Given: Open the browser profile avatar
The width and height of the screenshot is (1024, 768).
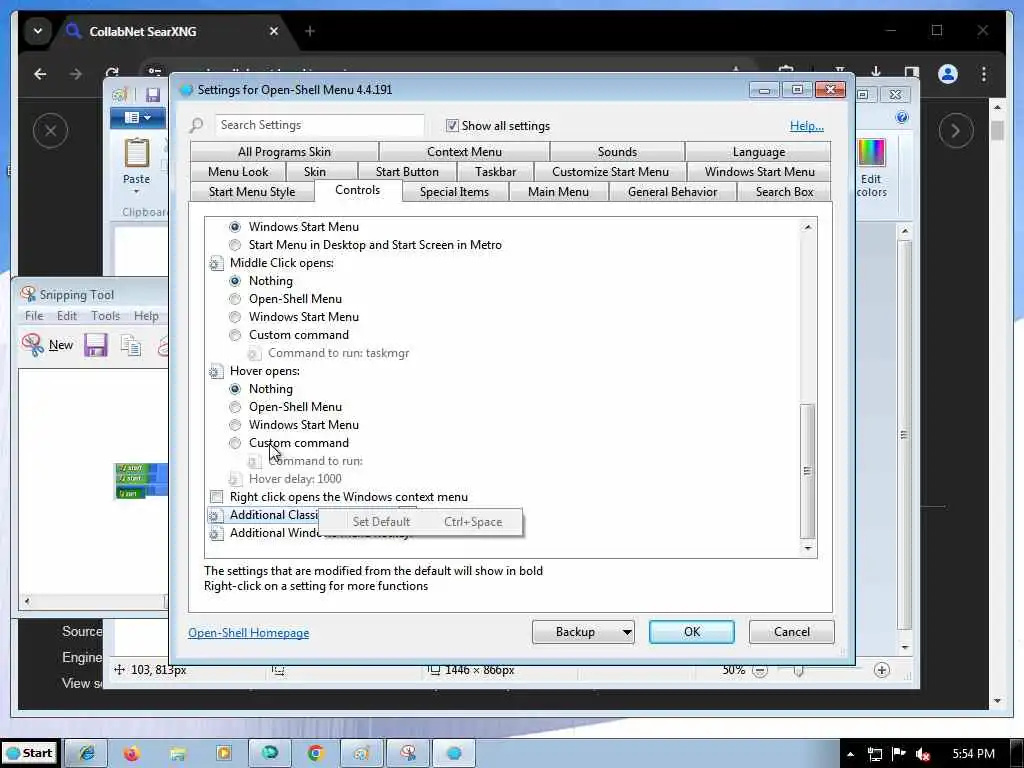Looking at the screenshot, I should (x=948, y=74).
